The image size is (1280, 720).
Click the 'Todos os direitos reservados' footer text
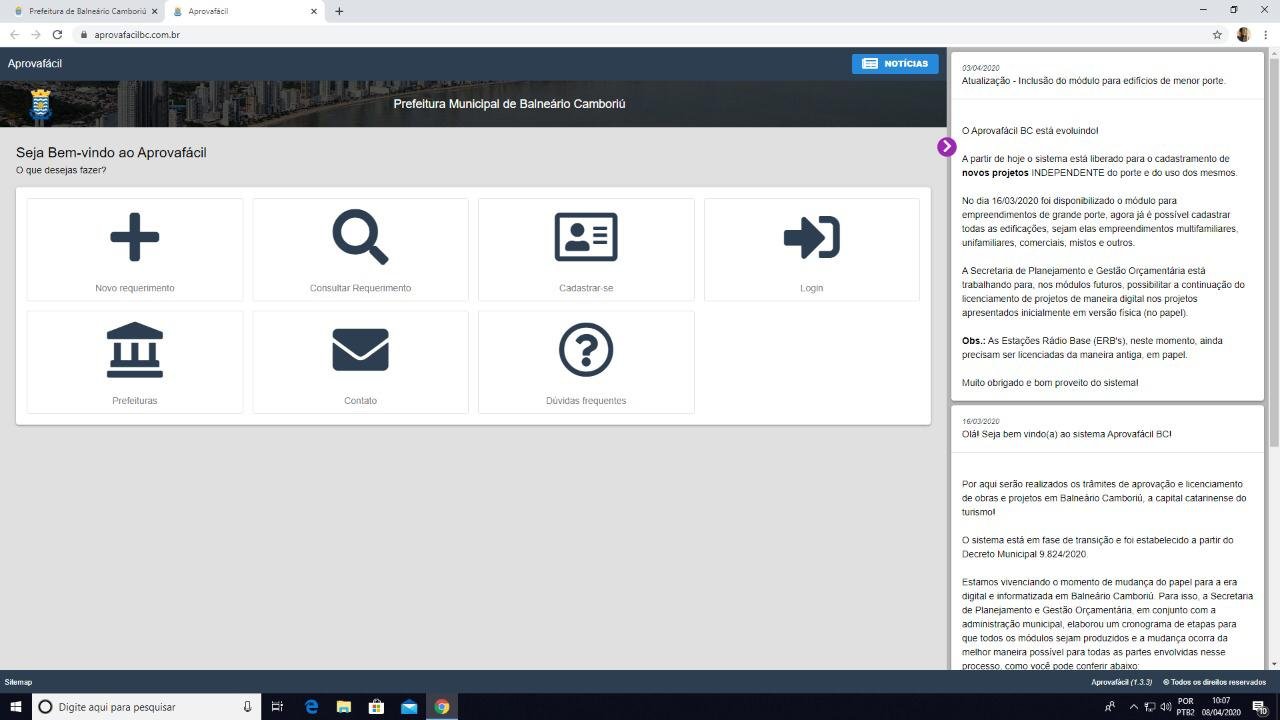point(1214,682)
